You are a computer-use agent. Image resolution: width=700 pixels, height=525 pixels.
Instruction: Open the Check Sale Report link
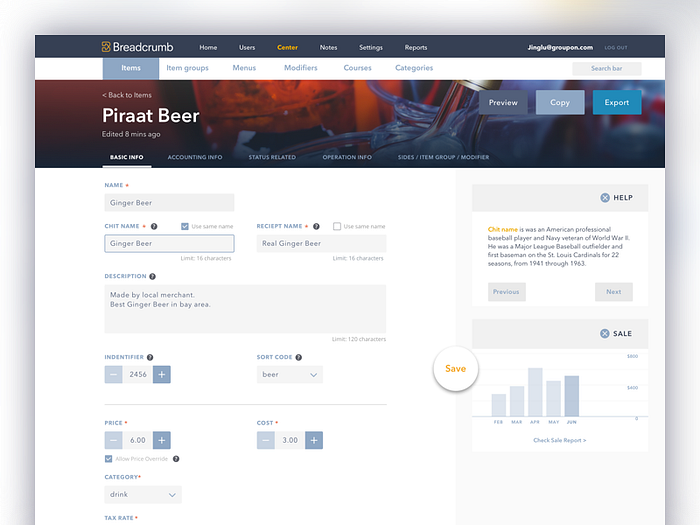[x=559, y=440]
